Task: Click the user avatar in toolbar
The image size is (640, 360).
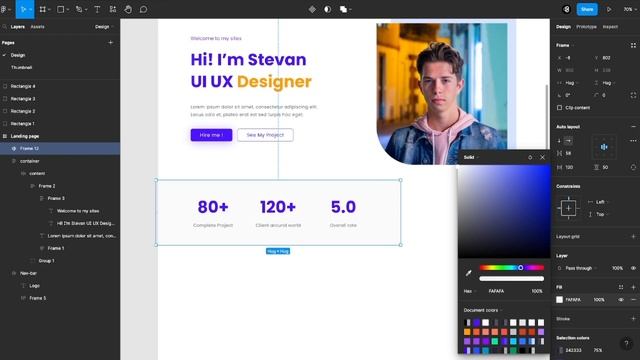Action: 567,9
